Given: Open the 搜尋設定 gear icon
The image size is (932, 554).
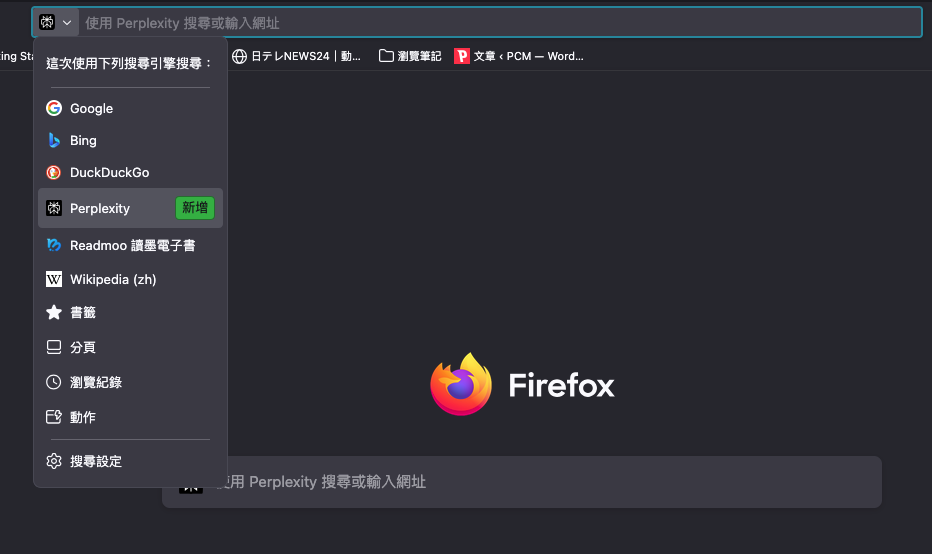Looking at the screenshot, I should [x=54, y=461].
